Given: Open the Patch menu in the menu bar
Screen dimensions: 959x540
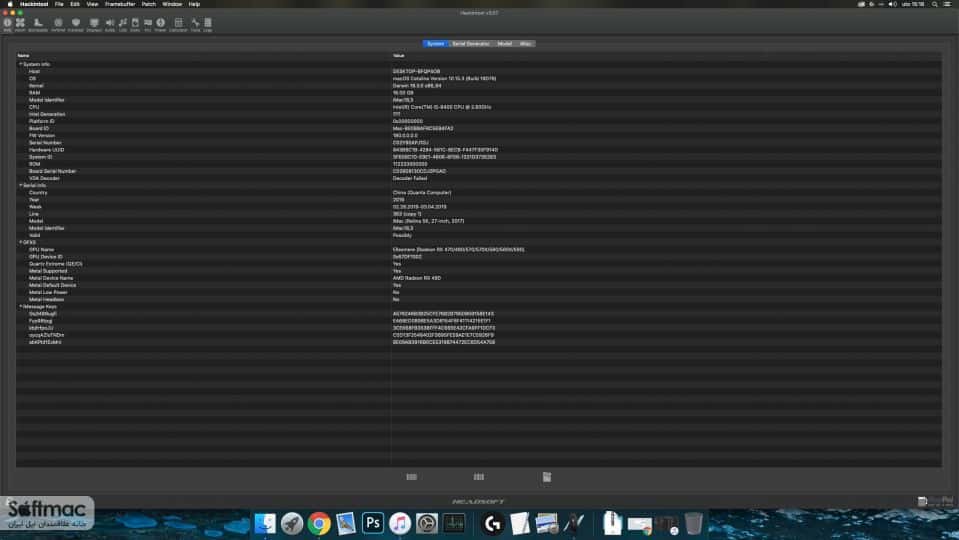Looking at the screenshot, I should 149,4.
